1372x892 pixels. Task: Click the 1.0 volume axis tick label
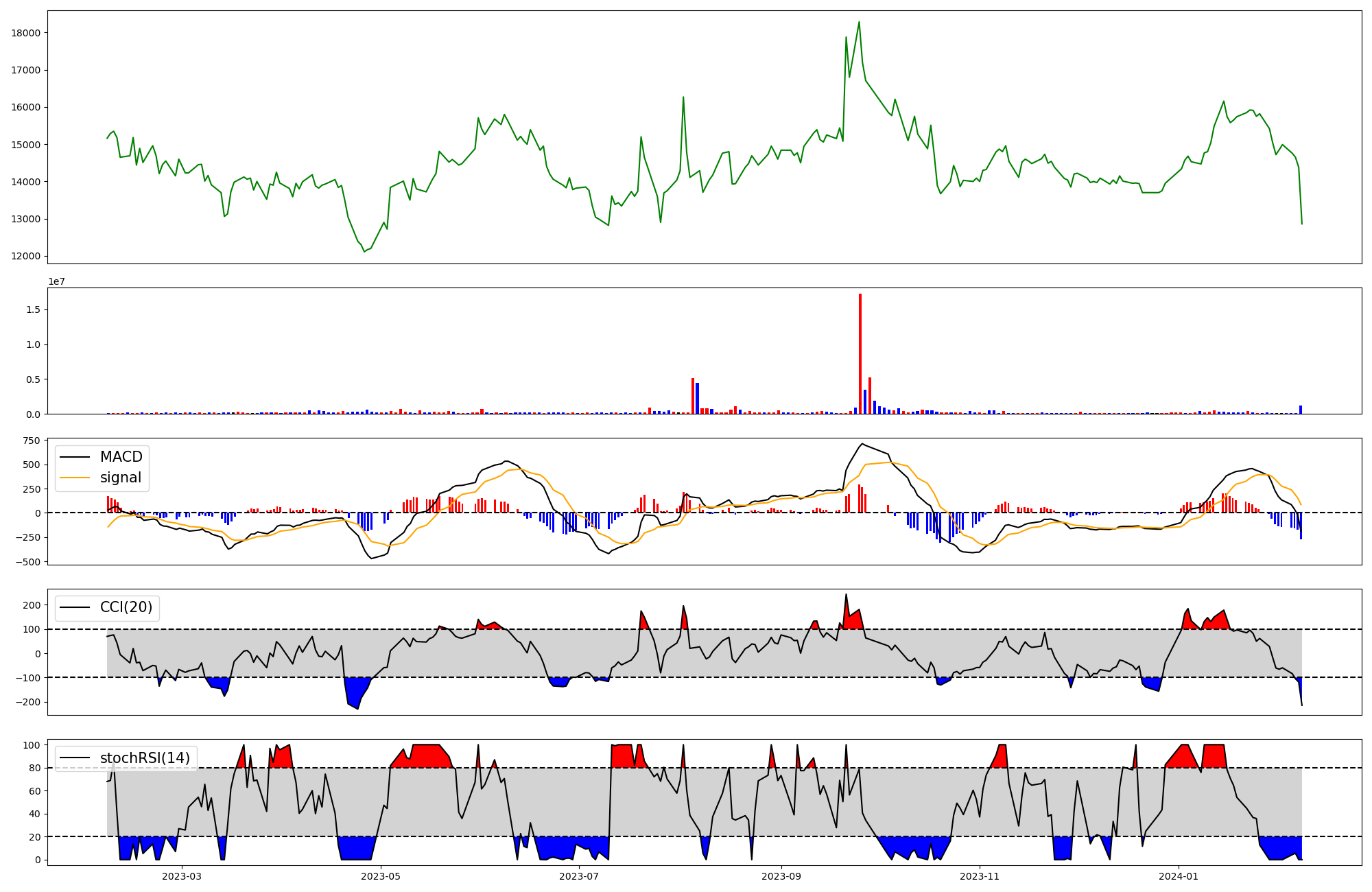point(33,344)
